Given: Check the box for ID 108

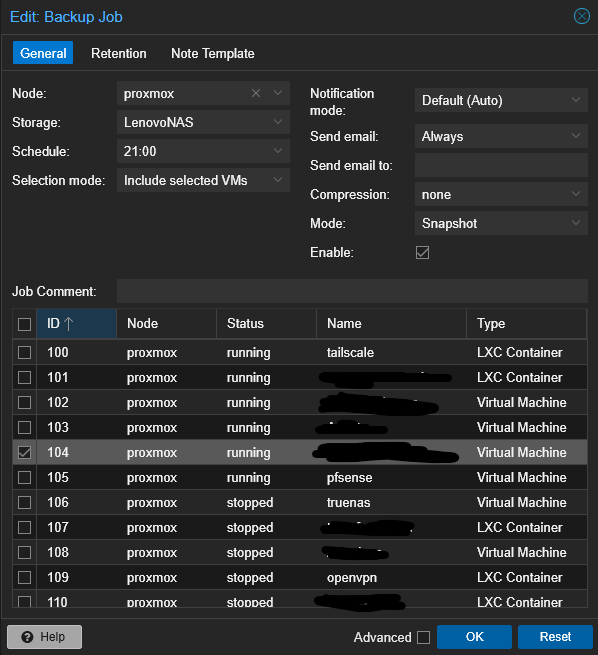Looking at the screenshot, I should (x=24, y=553).
